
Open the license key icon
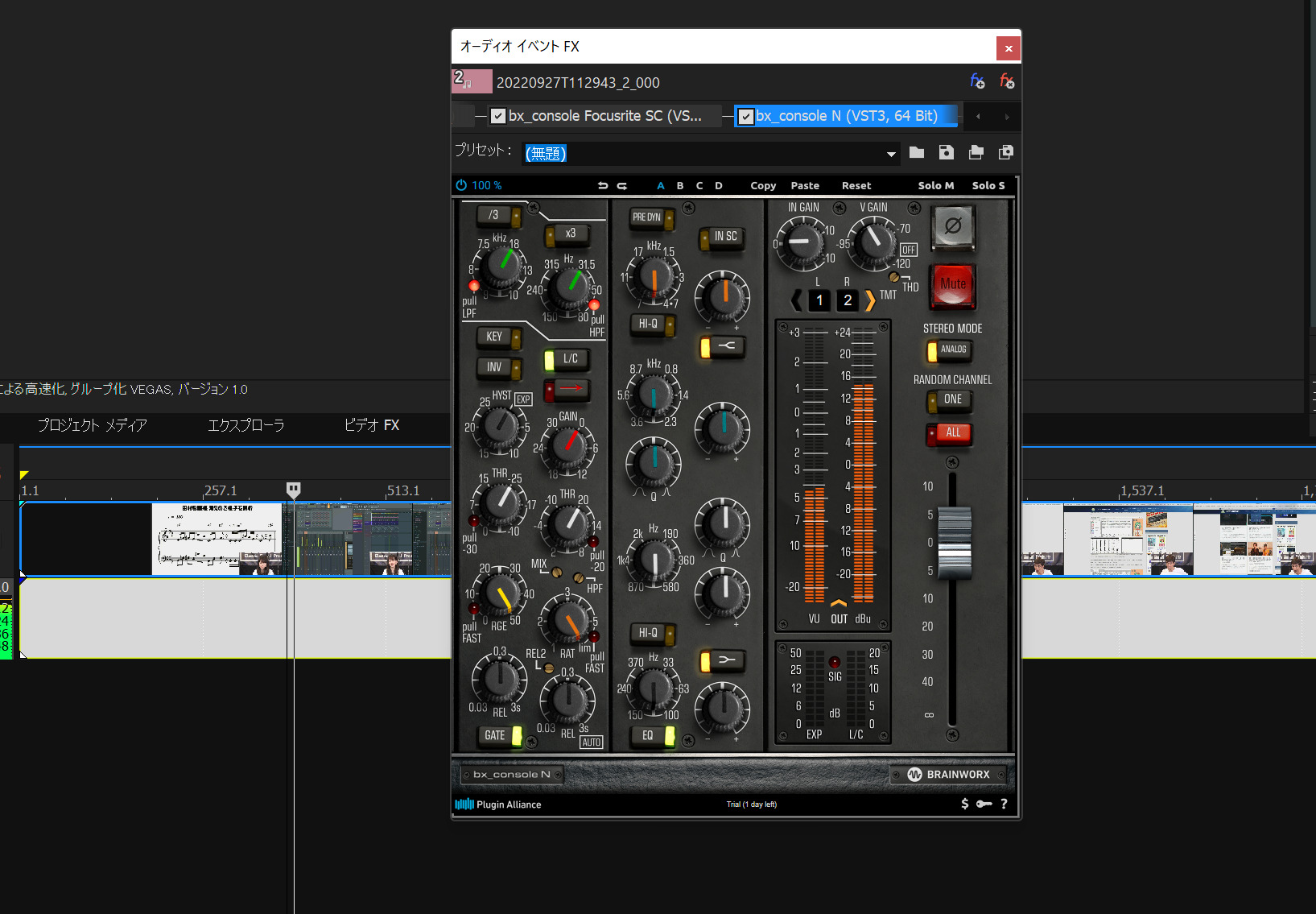click(x=984, y=804)
